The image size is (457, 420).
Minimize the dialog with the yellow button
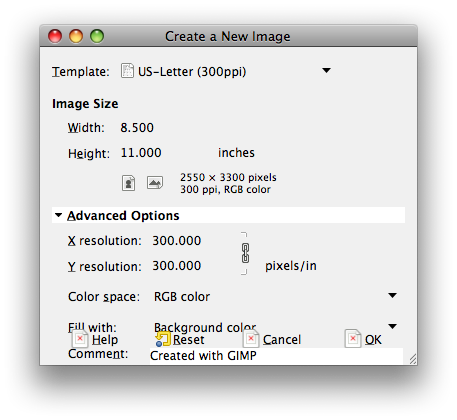coord(76,36)
